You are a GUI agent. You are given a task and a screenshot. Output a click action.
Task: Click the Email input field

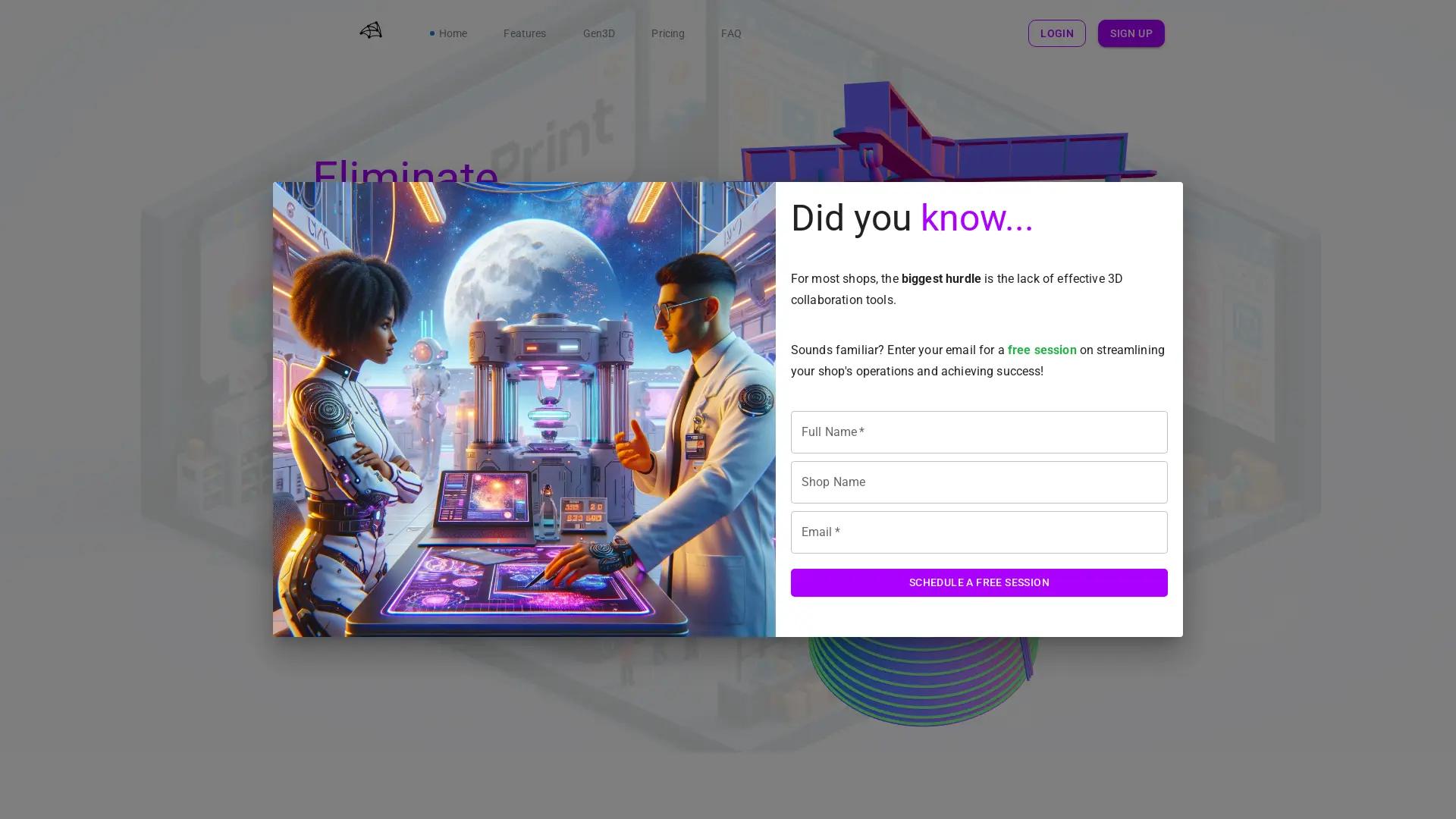click(979, 532)
